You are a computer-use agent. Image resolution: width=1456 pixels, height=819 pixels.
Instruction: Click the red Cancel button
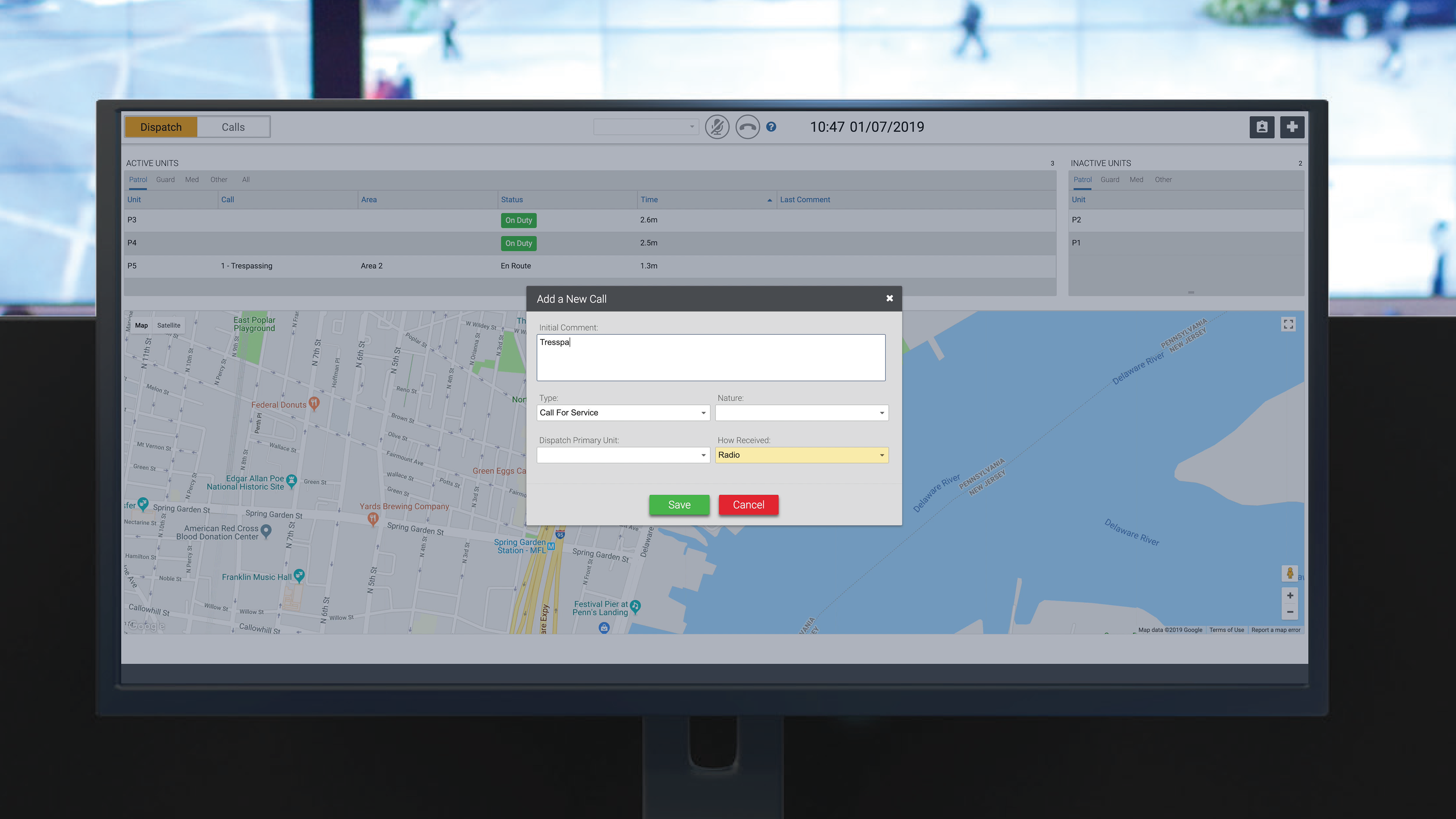tap(748, 505)
